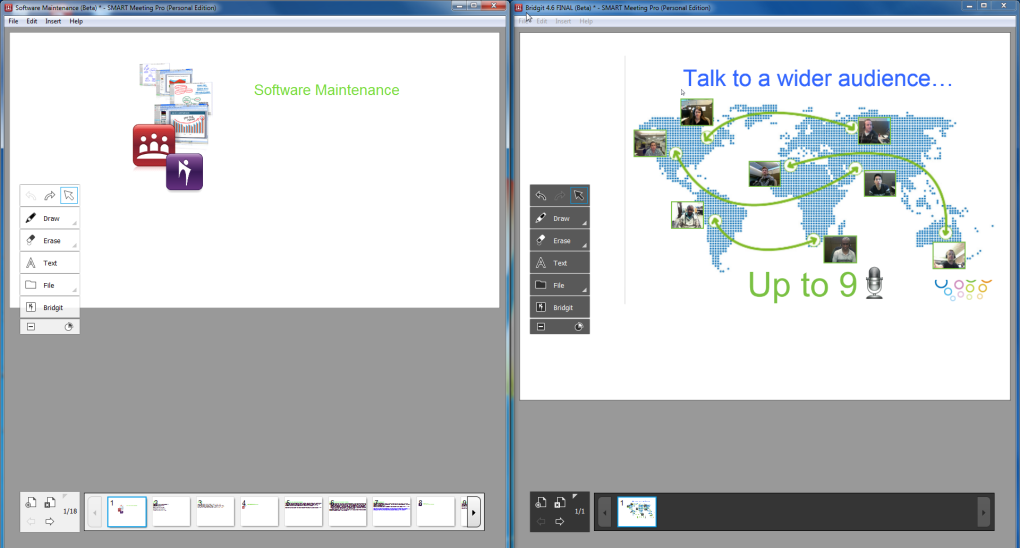Select the pointer tool in the left window toolbar

pos(69,196)
